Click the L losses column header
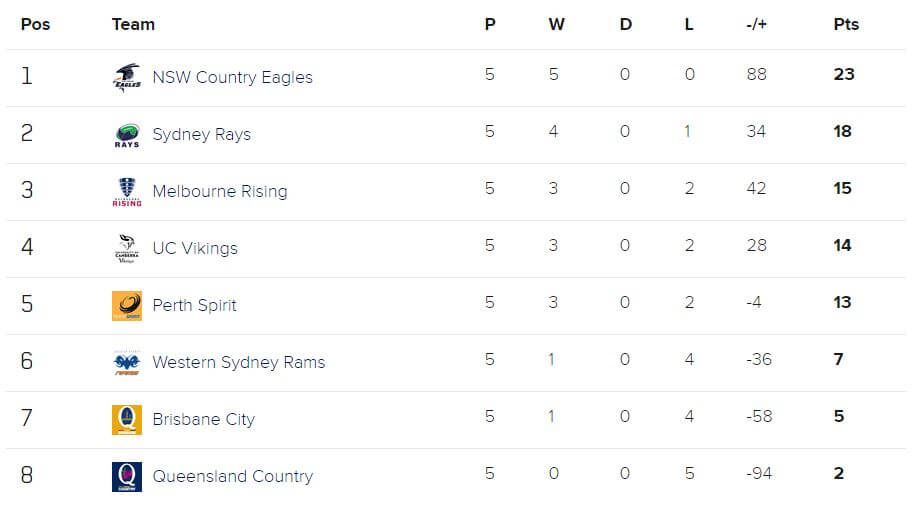This screenshot has height=506, width=915. [x=689, y=25]
